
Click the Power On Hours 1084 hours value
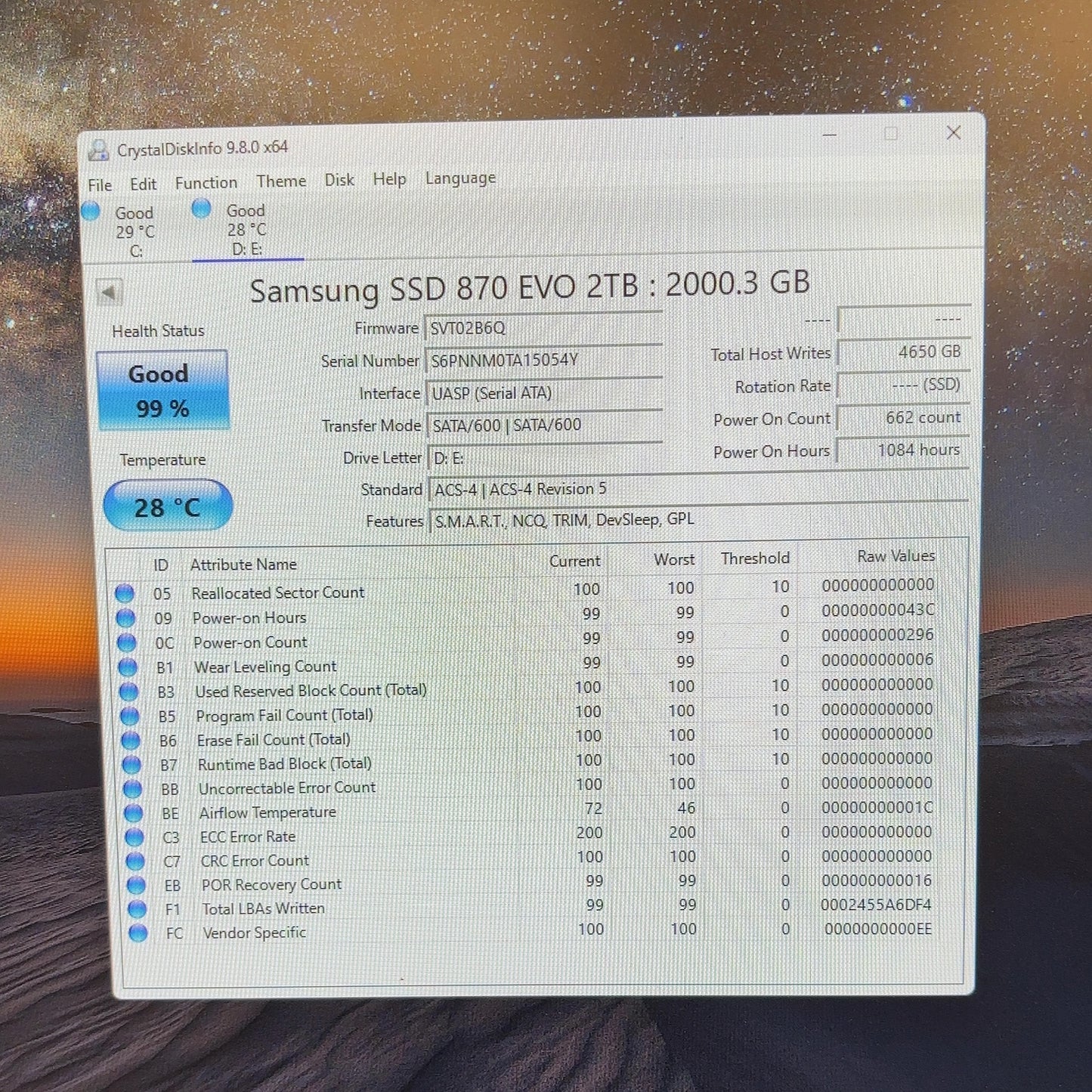pyautogui.click(x=904, y=450)
